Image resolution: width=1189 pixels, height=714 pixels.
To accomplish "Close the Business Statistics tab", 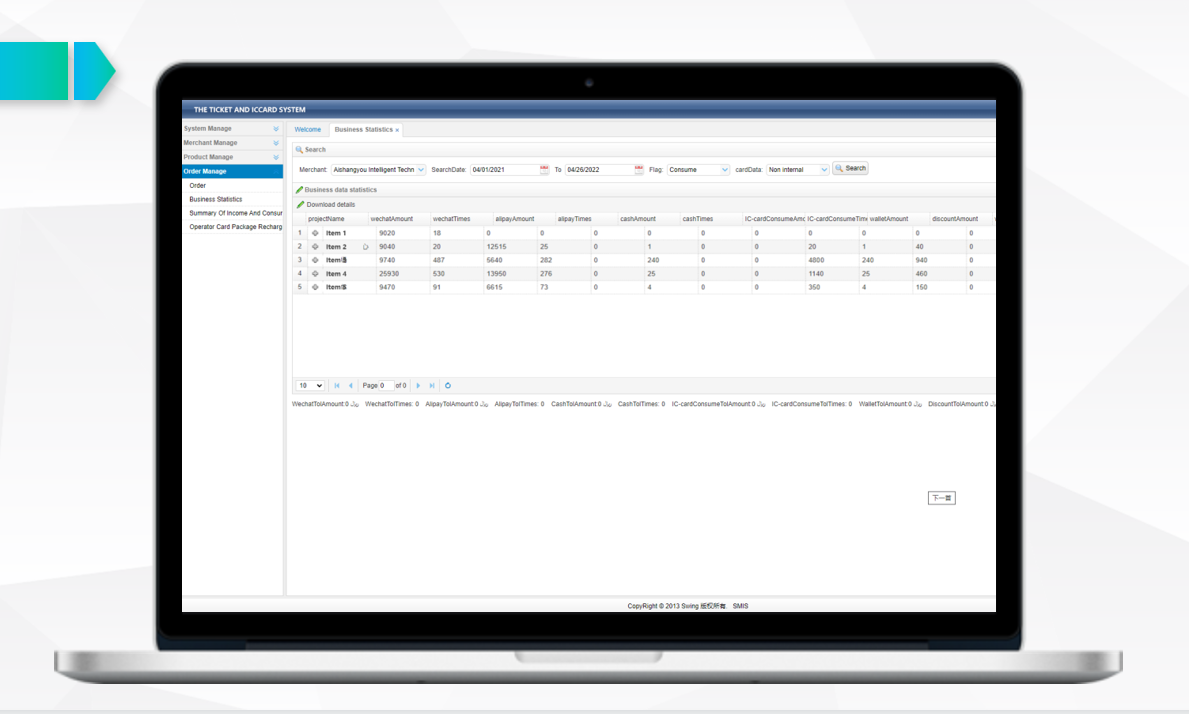I will (397, 130).
